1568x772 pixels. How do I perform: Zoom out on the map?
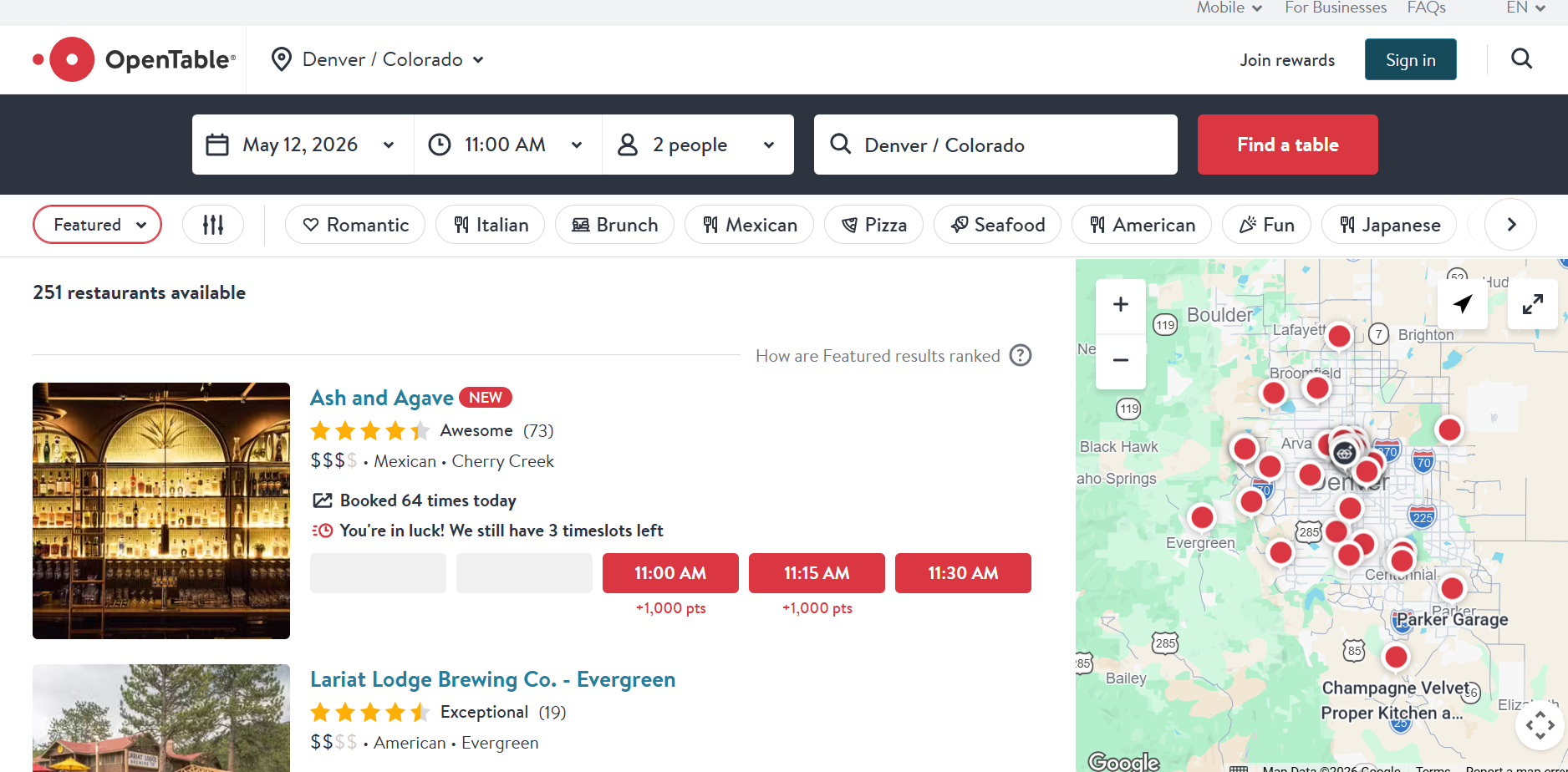1121,360
